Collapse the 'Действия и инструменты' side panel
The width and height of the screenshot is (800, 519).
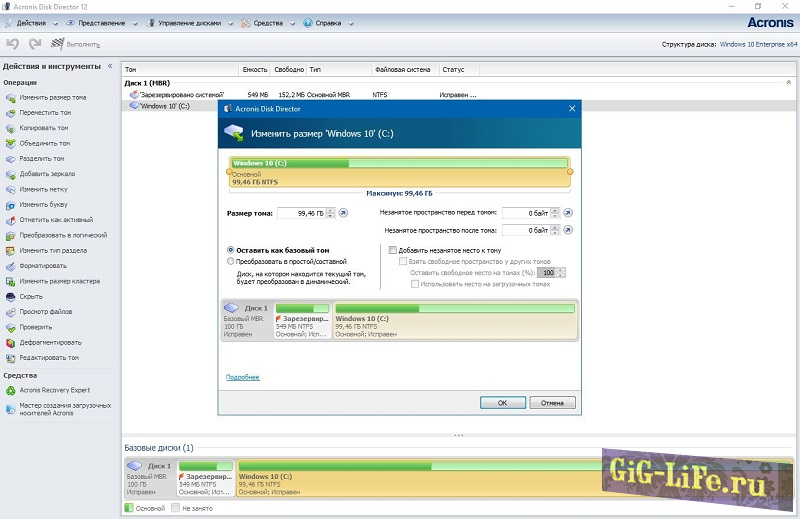pyautogui.click(x=109, y=67)
